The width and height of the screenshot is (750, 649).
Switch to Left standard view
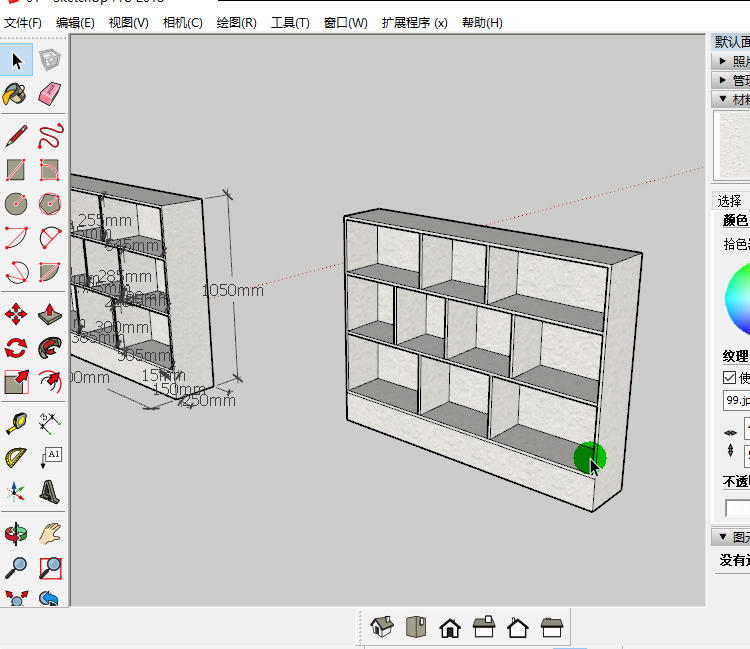(551, 627)
